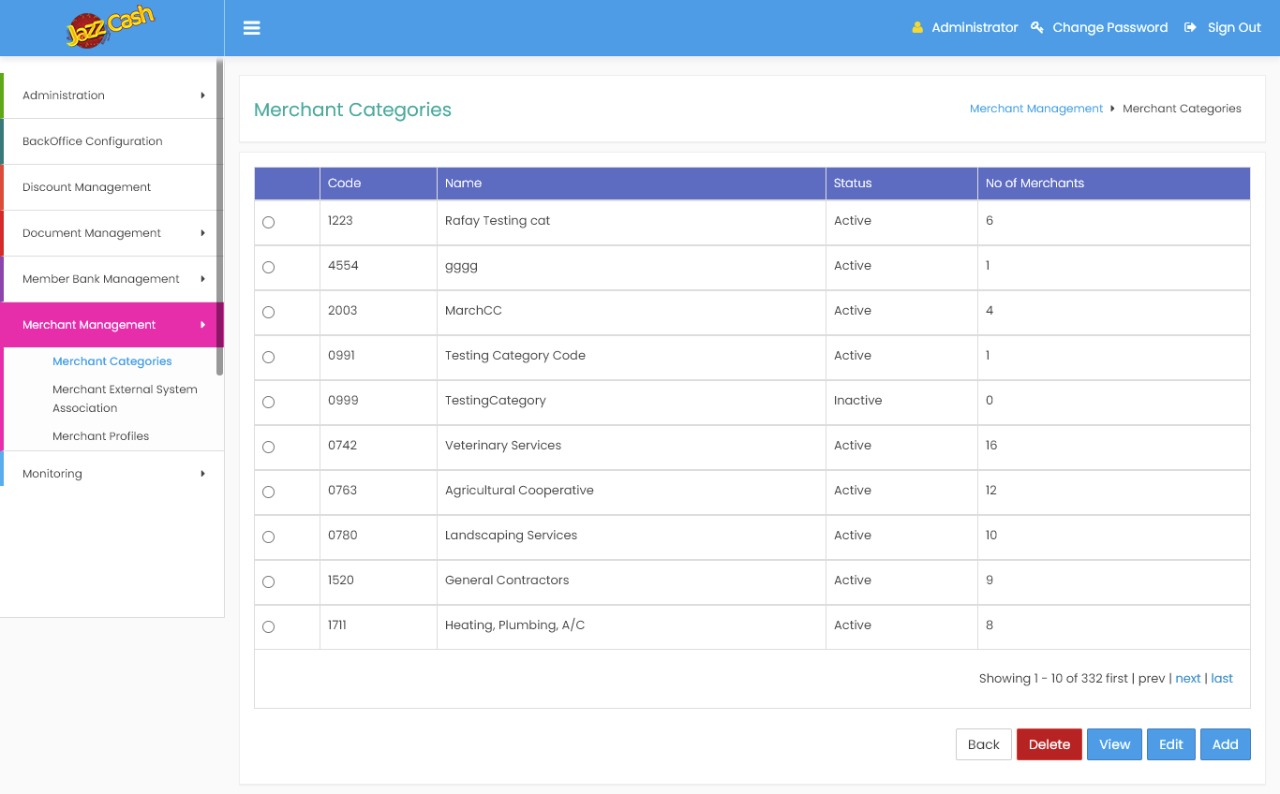Click the sign out arrow icon
The image size is (1280, 794).
click(1190, 28)
